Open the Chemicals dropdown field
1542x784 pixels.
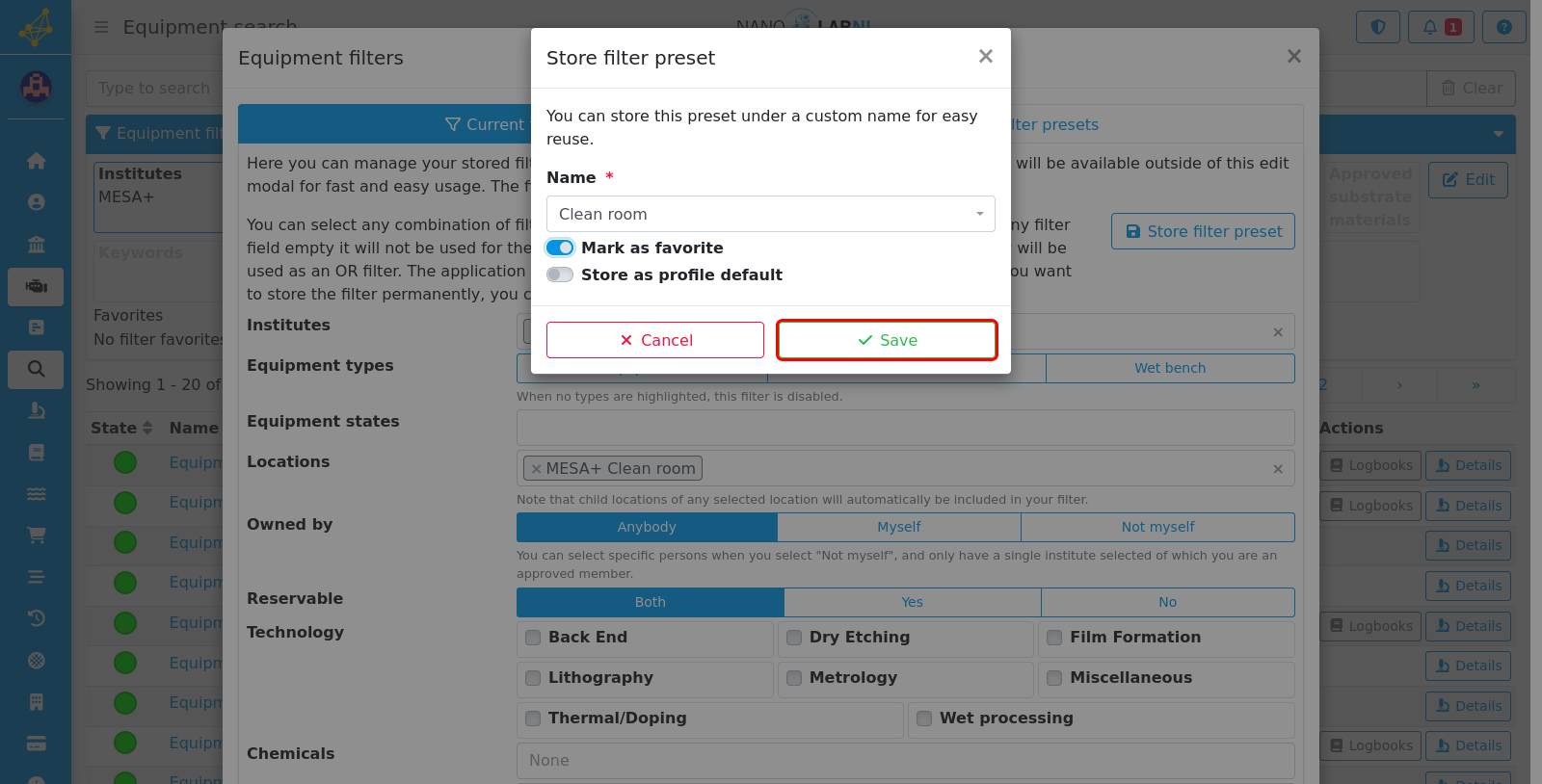(x=906, y=761)
